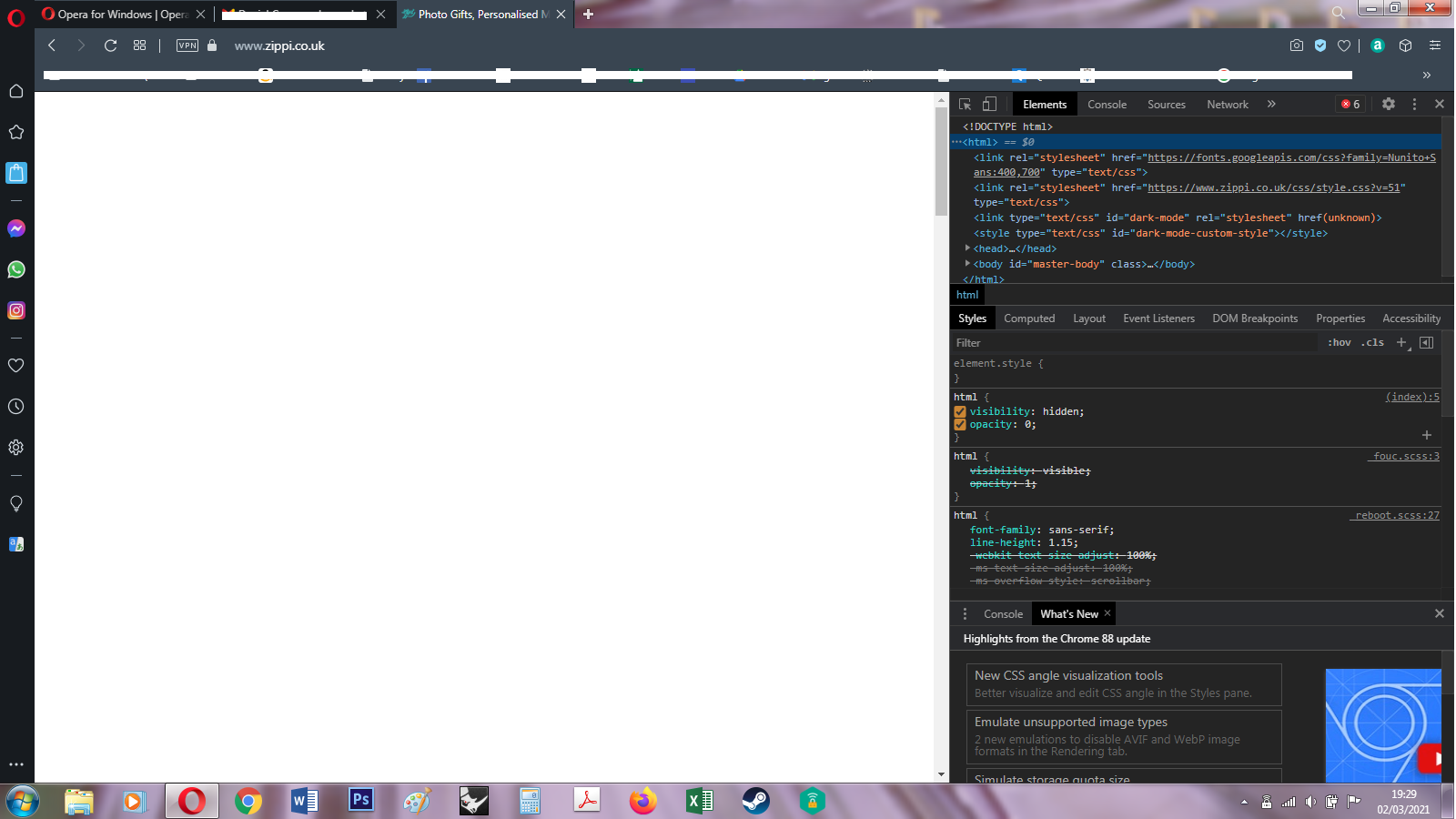
Task: Toggle the .cls class editor
Action: tap(1372, 343)
